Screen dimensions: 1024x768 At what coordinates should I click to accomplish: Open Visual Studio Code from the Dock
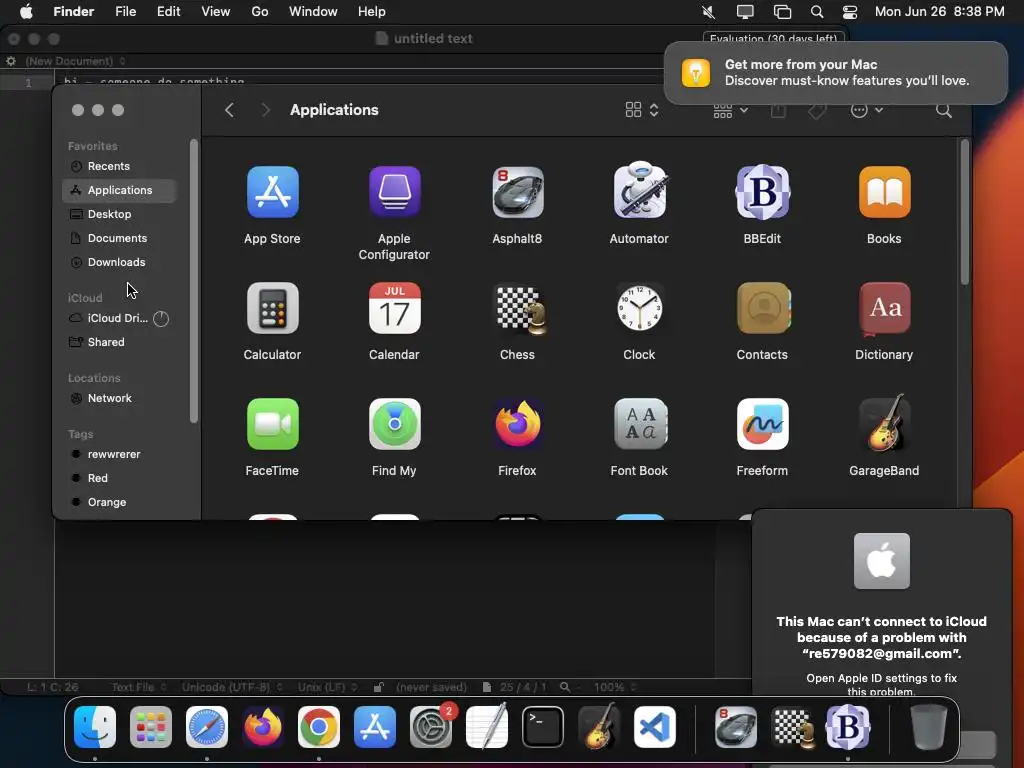(655, 727)
